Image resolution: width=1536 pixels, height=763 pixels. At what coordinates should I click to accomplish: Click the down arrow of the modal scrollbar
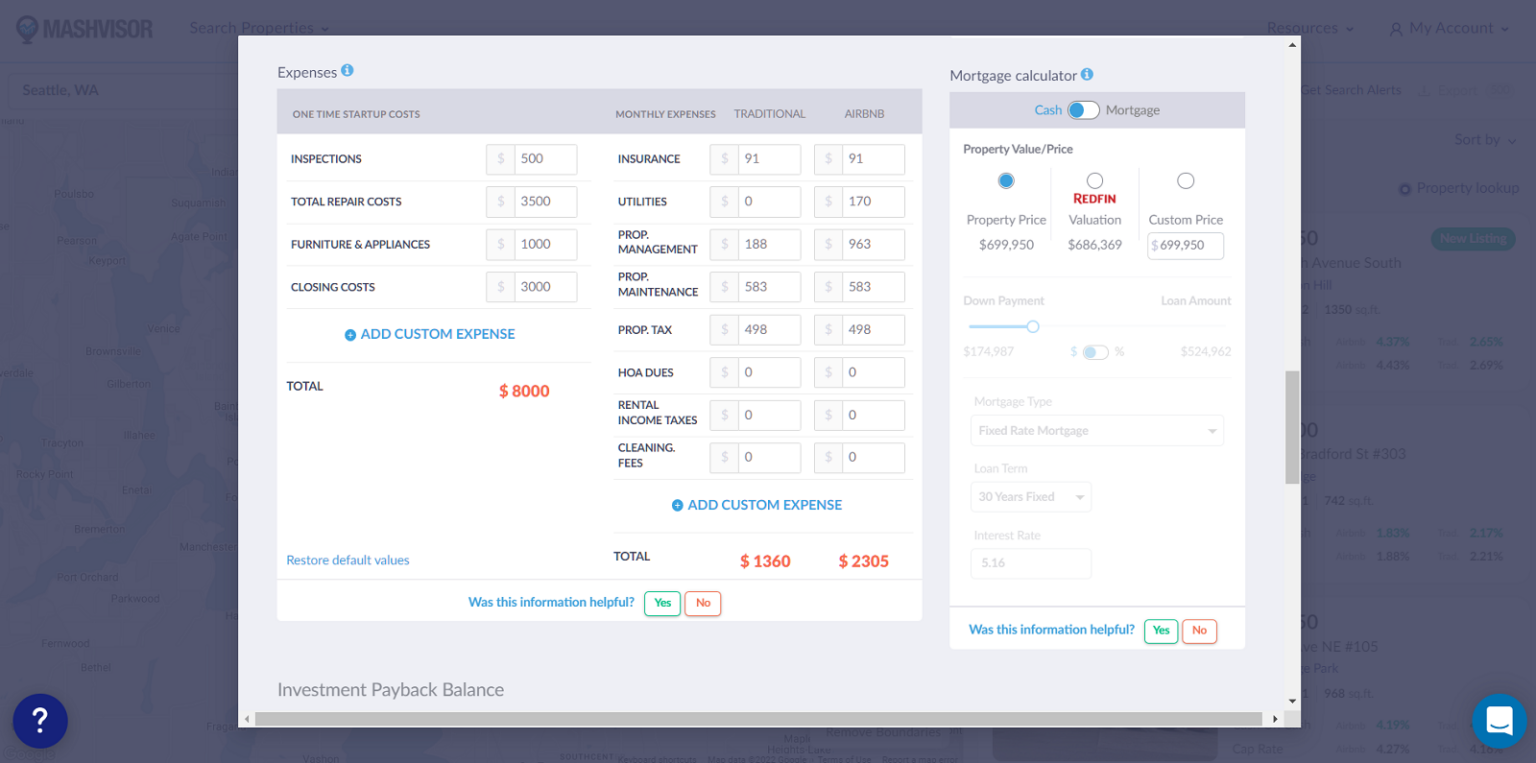[x=1292, y=701]
